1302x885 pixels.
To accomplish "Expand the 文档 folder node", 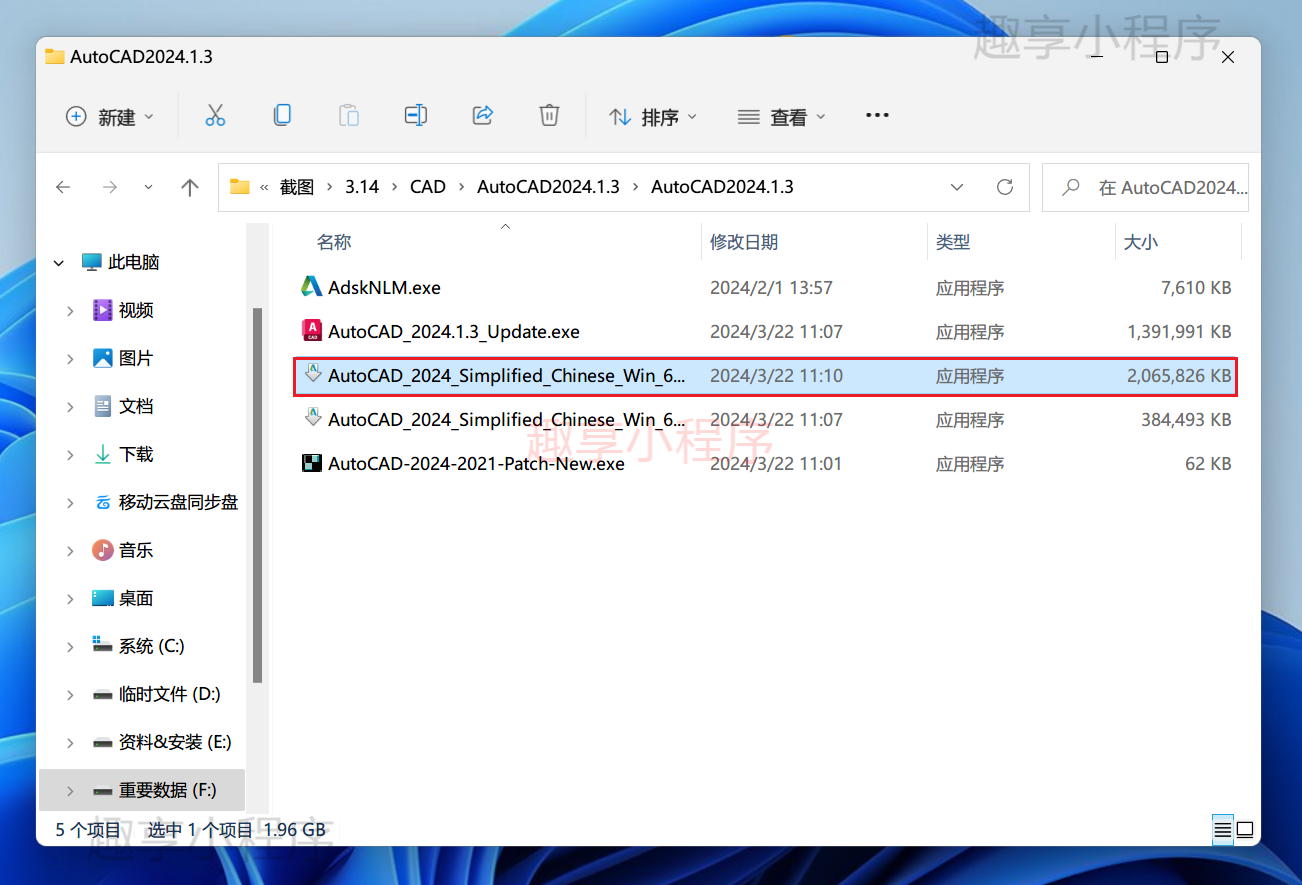I will (70, 407).
